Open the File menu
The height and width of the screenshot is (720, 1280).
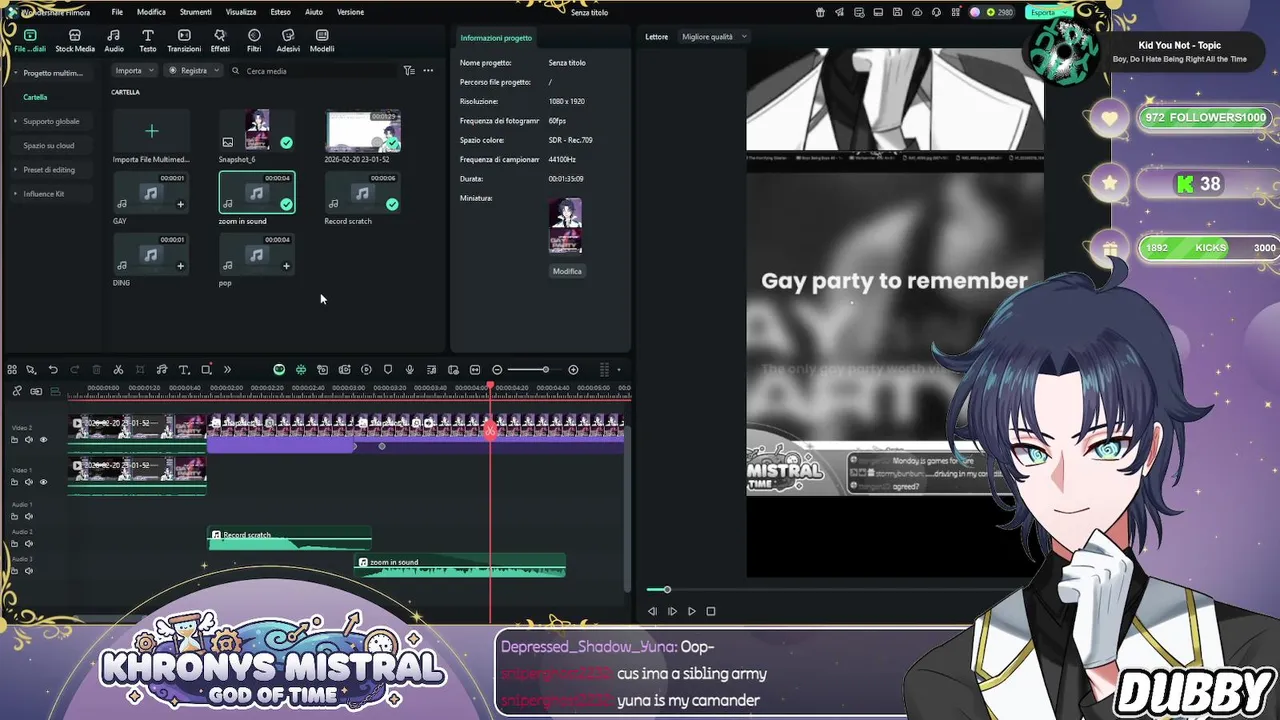117,12
